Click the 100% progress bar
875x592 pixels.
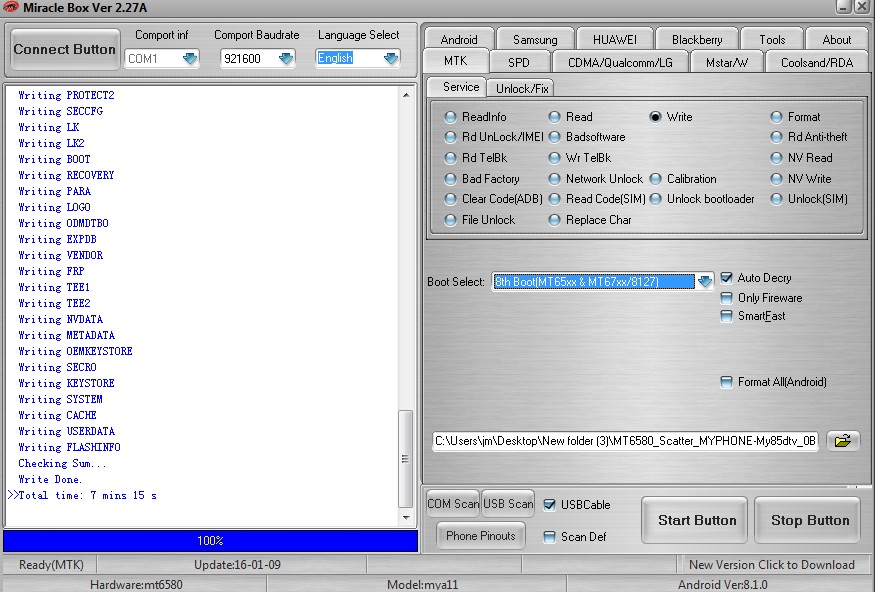tap(210, 541)
